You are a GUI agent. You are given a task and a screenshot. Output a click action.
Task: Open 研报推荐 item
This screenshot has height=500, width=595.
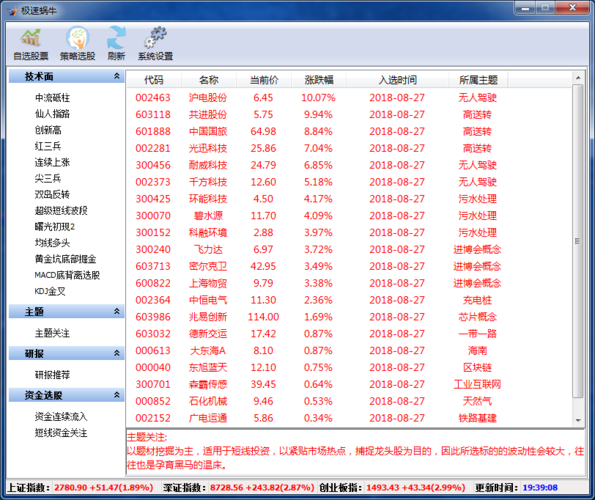pos(52,375)
